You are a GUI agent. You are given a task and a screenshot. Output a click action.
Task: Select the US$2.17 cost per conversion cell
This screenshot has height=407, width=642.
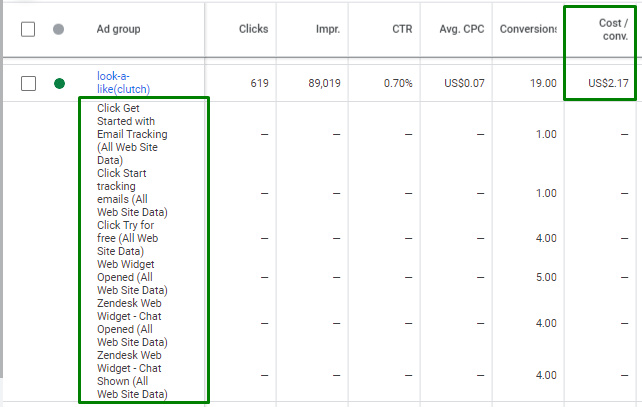[608, 83]
